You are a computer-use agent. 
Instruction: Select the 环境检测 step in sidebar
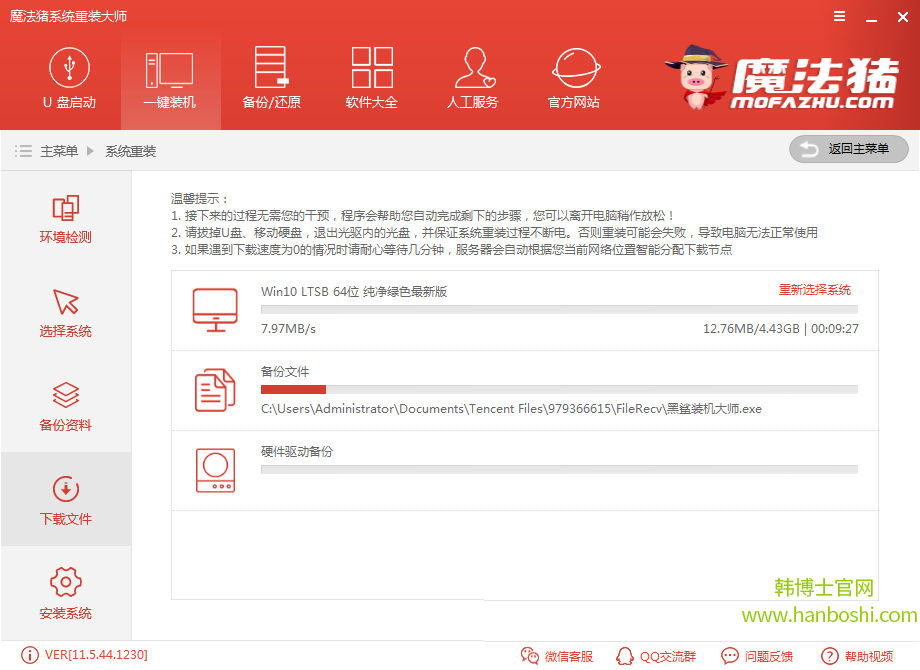(x=65, y=220)
